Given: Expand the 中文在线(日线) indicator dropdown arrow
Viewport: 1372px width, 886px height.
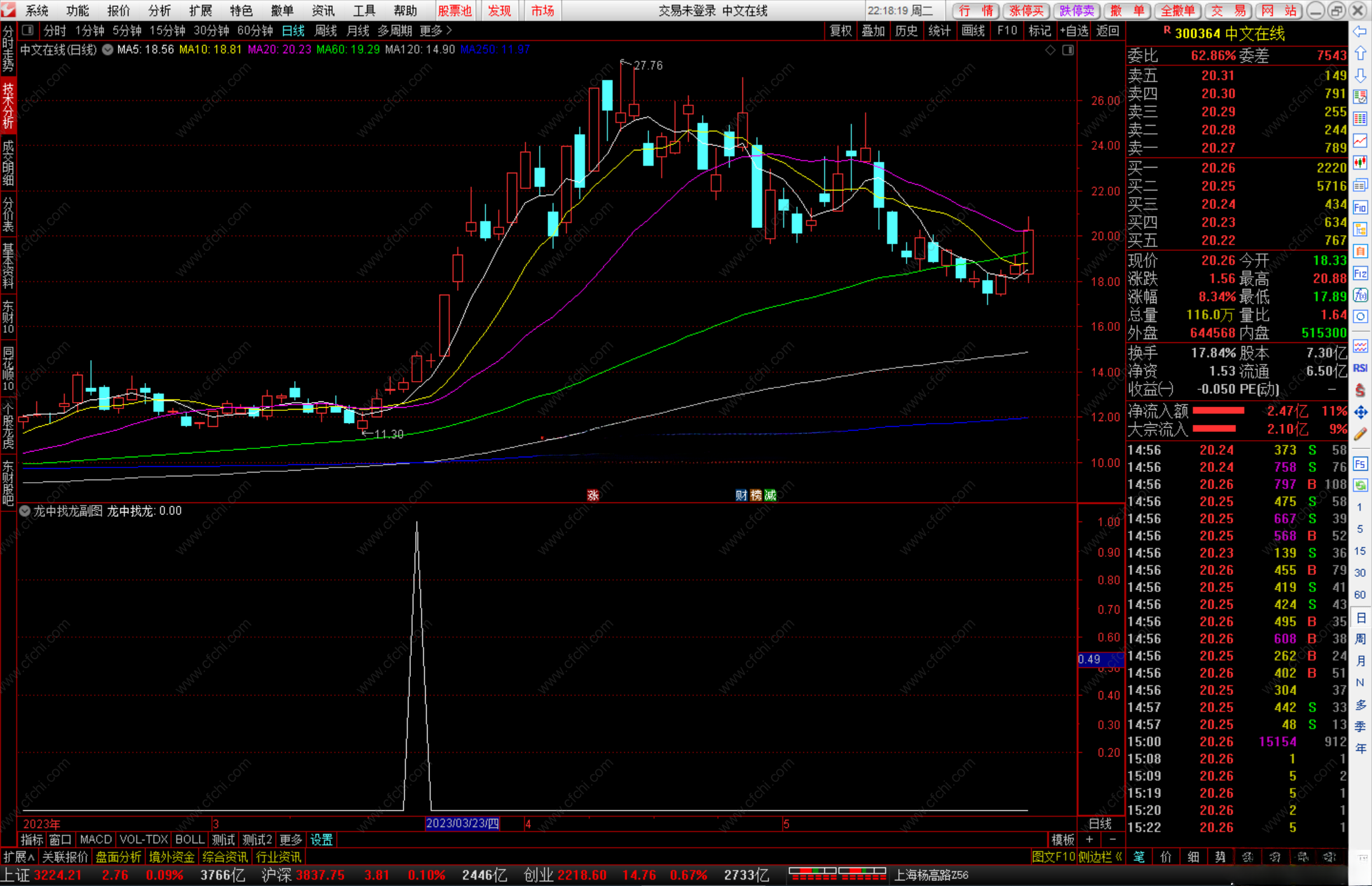Looking at the screenshot, I should [107, 50].
